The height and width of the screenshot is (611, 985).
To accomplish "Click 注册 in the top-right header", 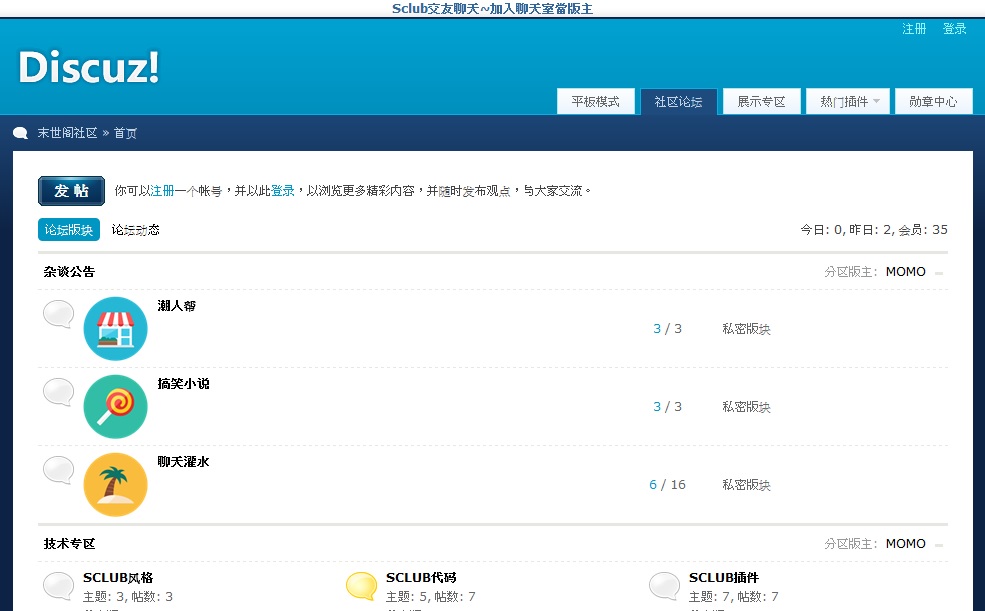I will pyautogui.click(x=914, y=29).
